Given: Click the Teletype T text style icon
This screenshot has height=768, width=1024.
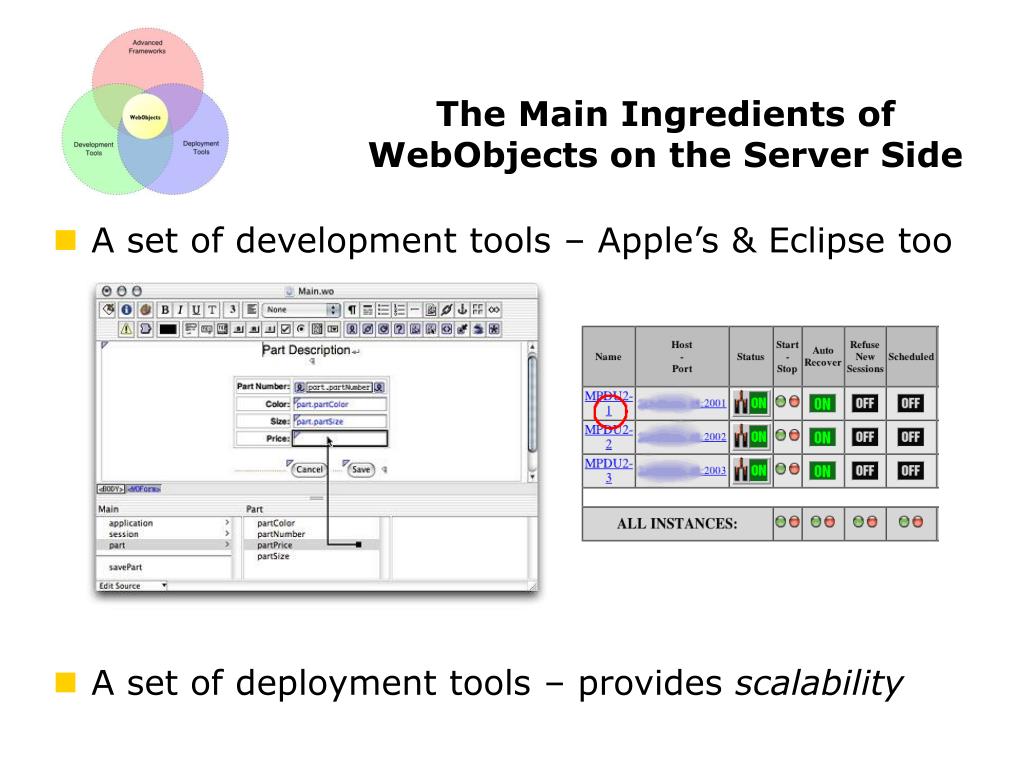Looking at the screenshot, I should 212,310.
